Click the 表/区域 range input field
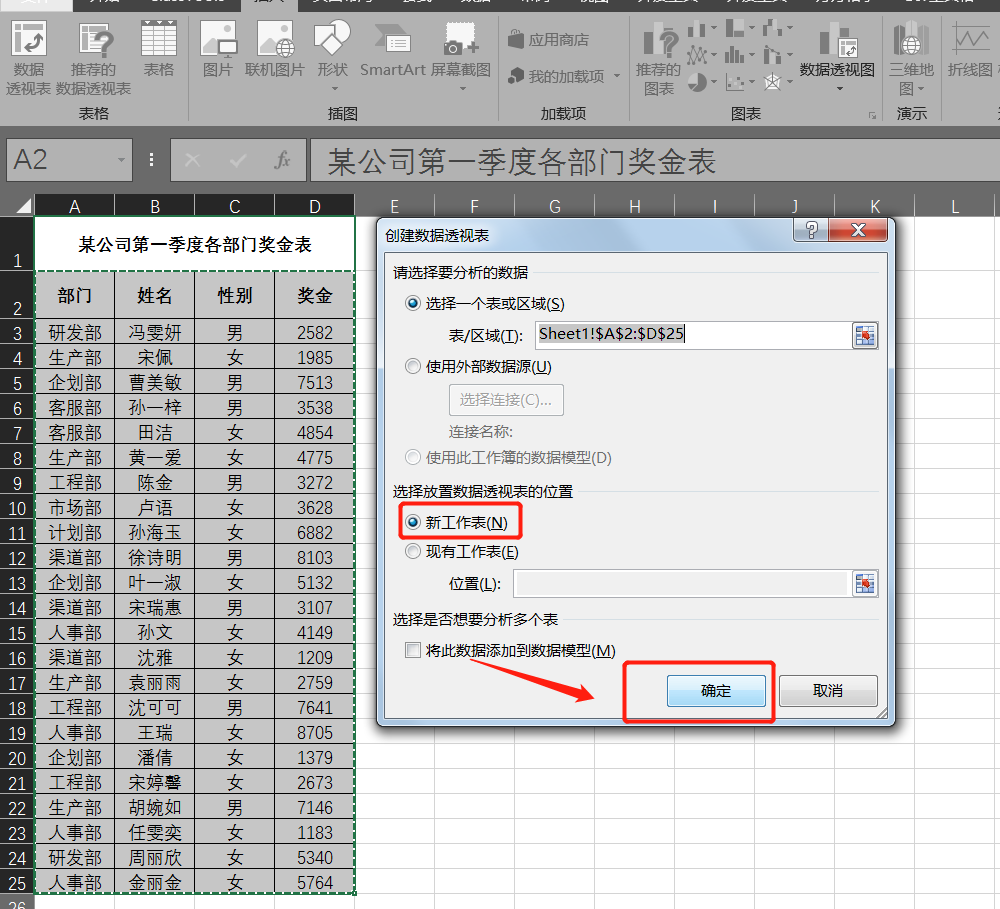Image resolution: width=1000 pixels, height=909 pixels. 690,335
